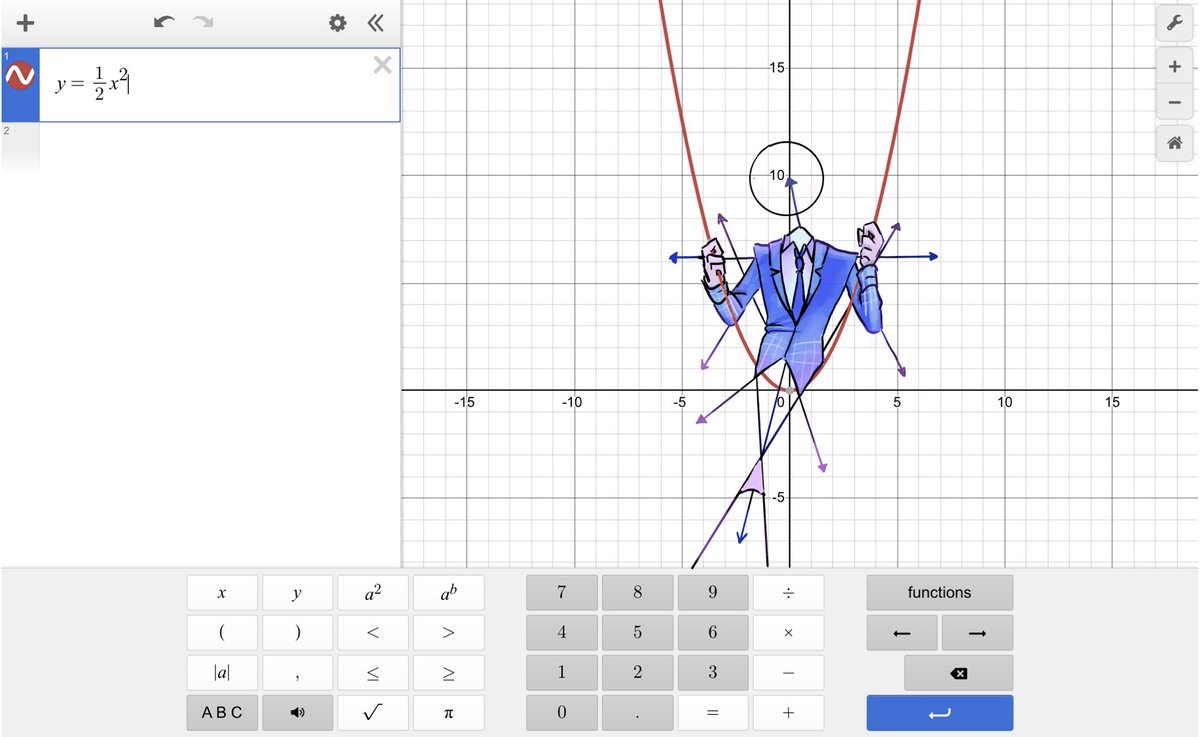Tap the equals key
Image resolution: width=1200 pixels, height=737 pixels.
713,713
